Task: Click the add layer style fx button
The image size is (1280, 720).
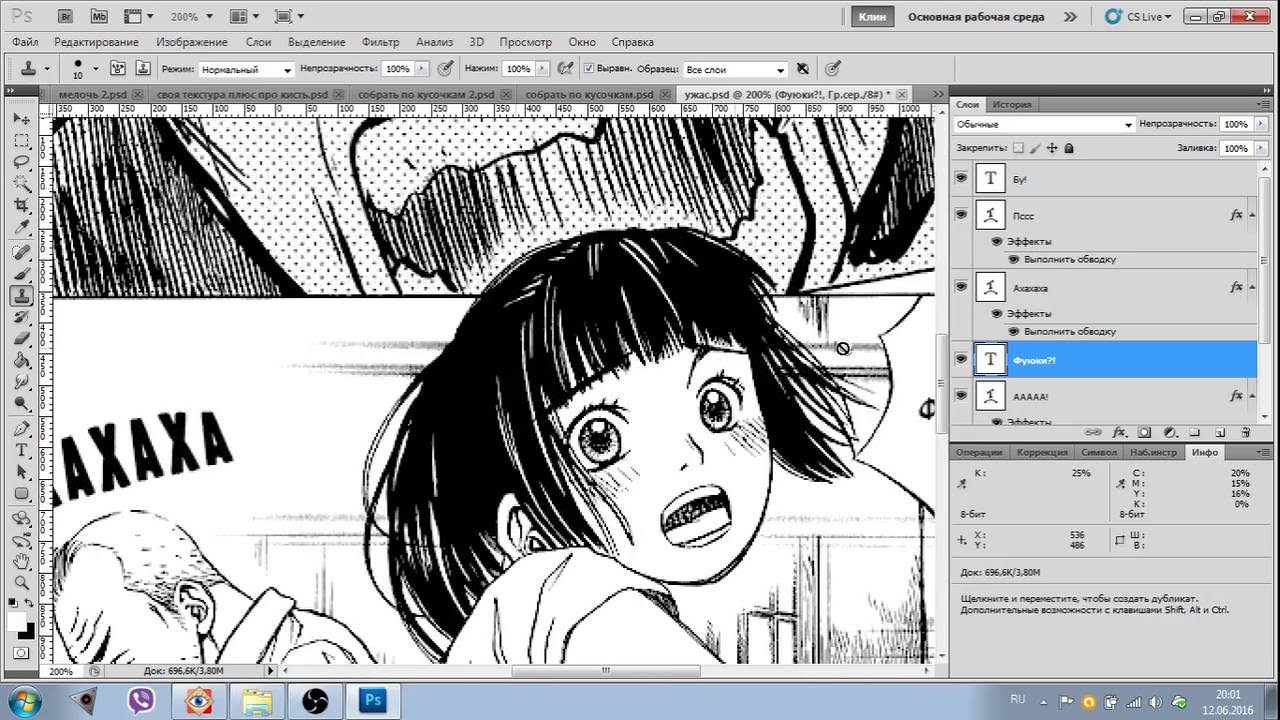Action: click(x=1119, y=433)
